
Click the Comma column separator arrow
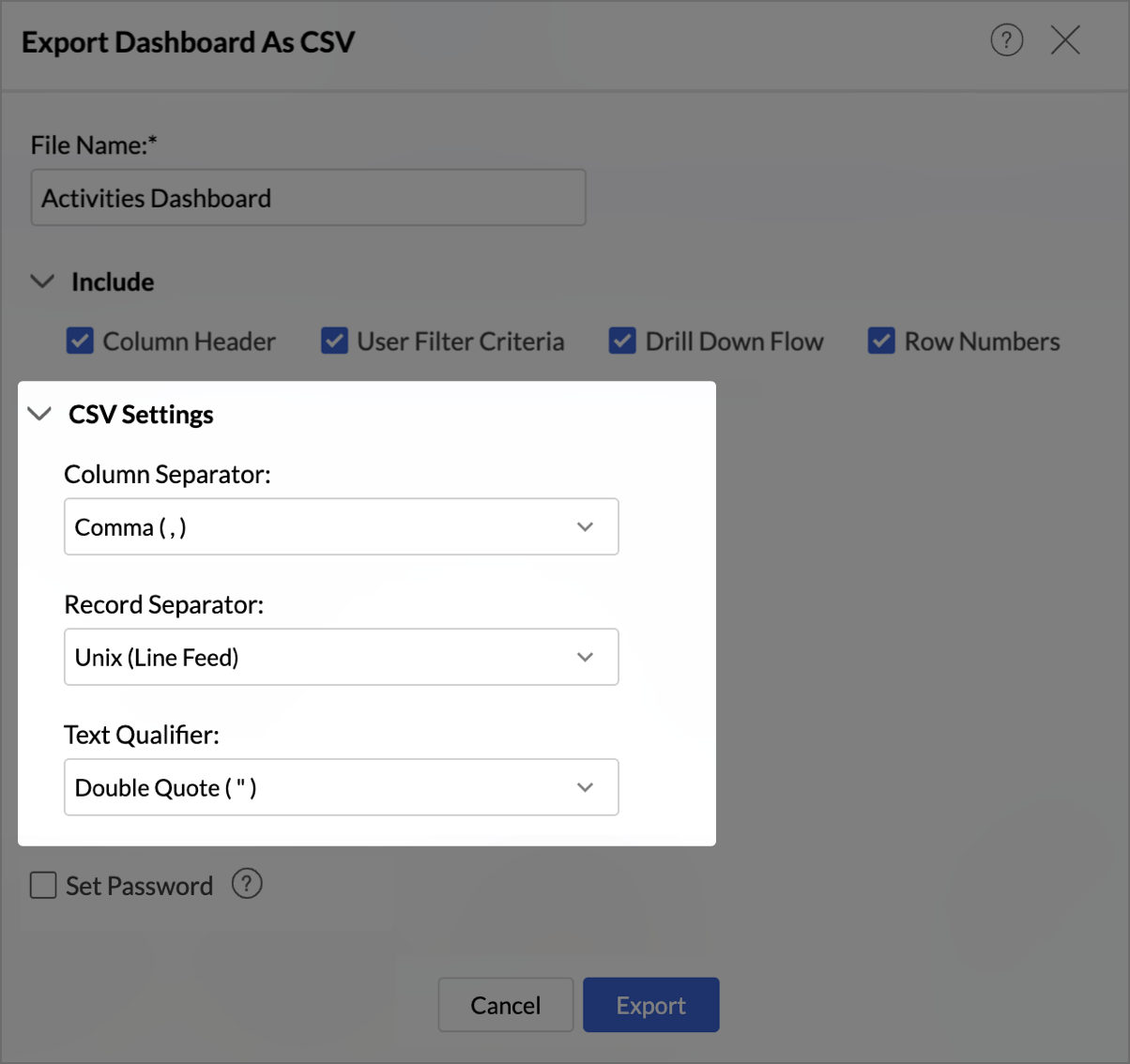[585, 526]
